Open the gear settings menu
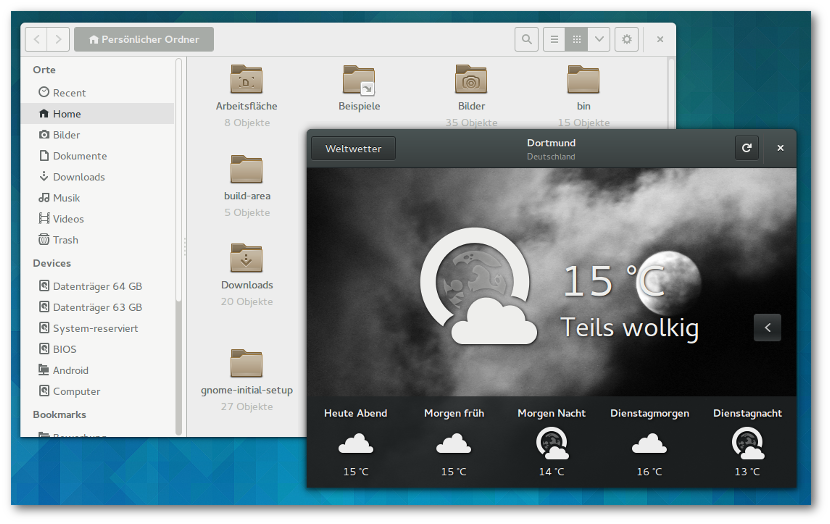This screenshot has width=830, height=524. pos(627,39)
